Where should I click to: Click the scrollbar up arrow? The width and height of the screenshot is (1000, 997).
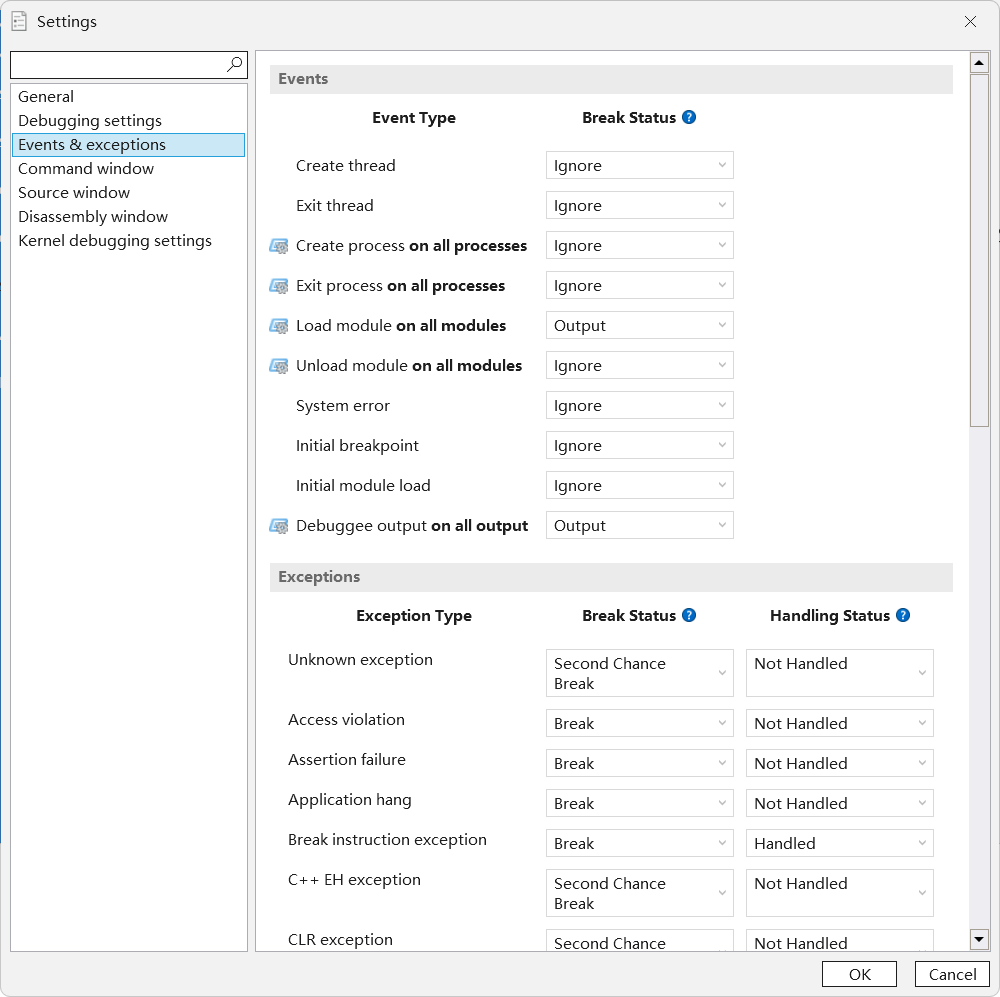[x=979, y=63]
